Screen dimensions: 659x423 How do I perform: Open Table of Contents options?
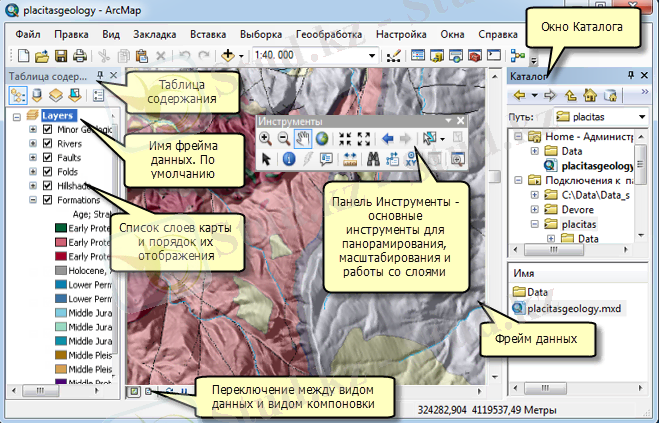click(98, 95)
